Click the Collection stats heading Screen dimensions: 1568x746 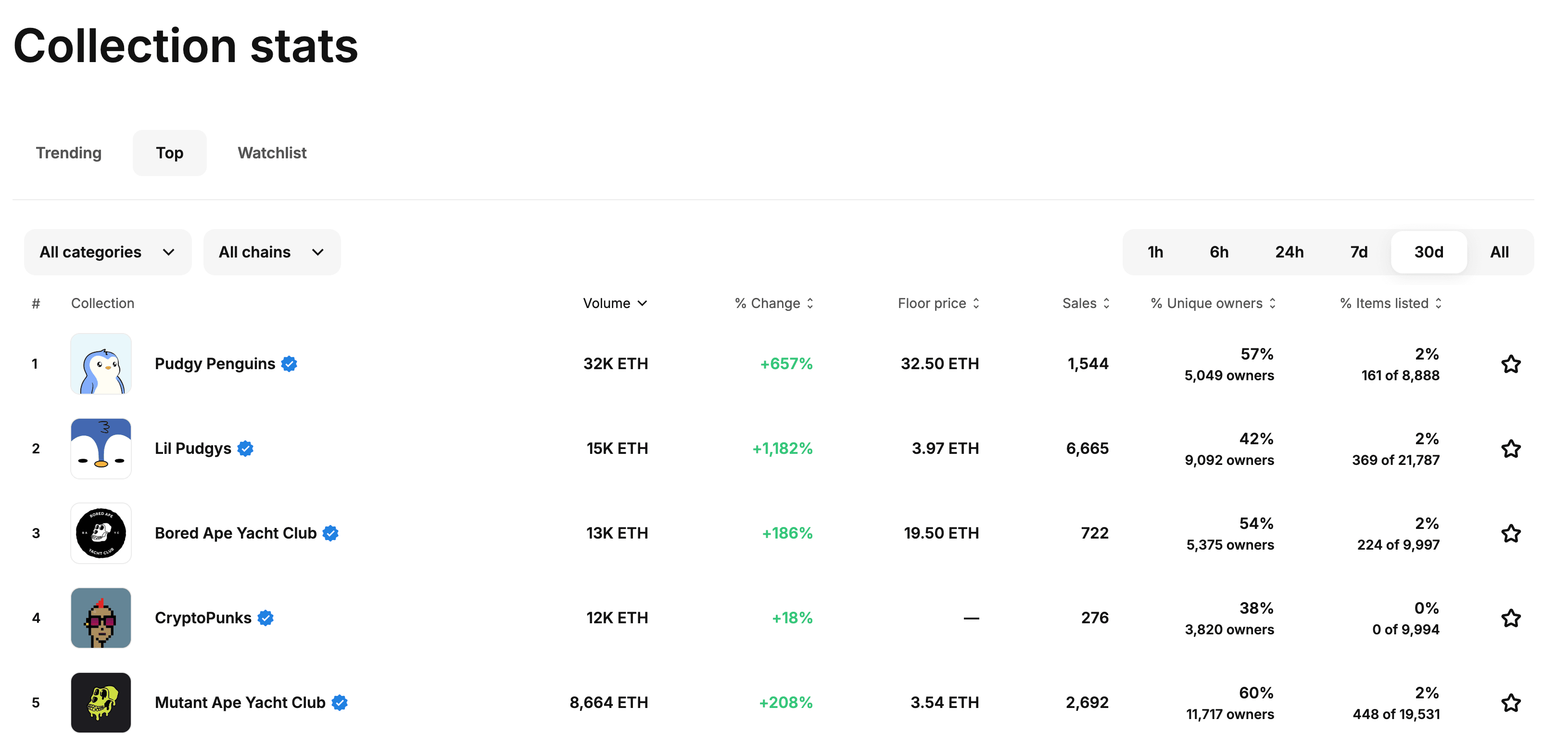point(186,46)
